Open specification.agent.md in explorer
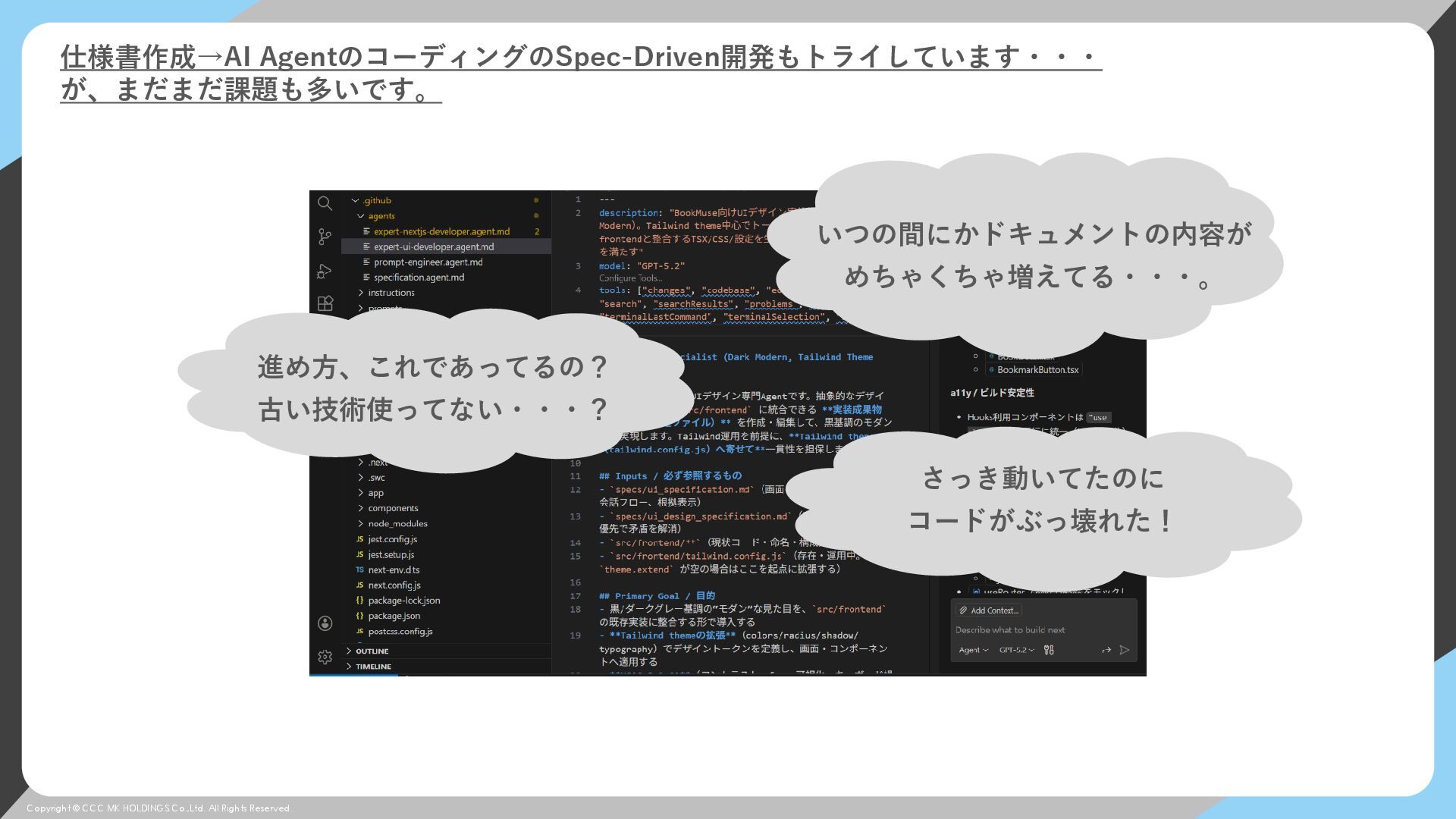This screenshot has width=1456, height=819. click(419, 278)
